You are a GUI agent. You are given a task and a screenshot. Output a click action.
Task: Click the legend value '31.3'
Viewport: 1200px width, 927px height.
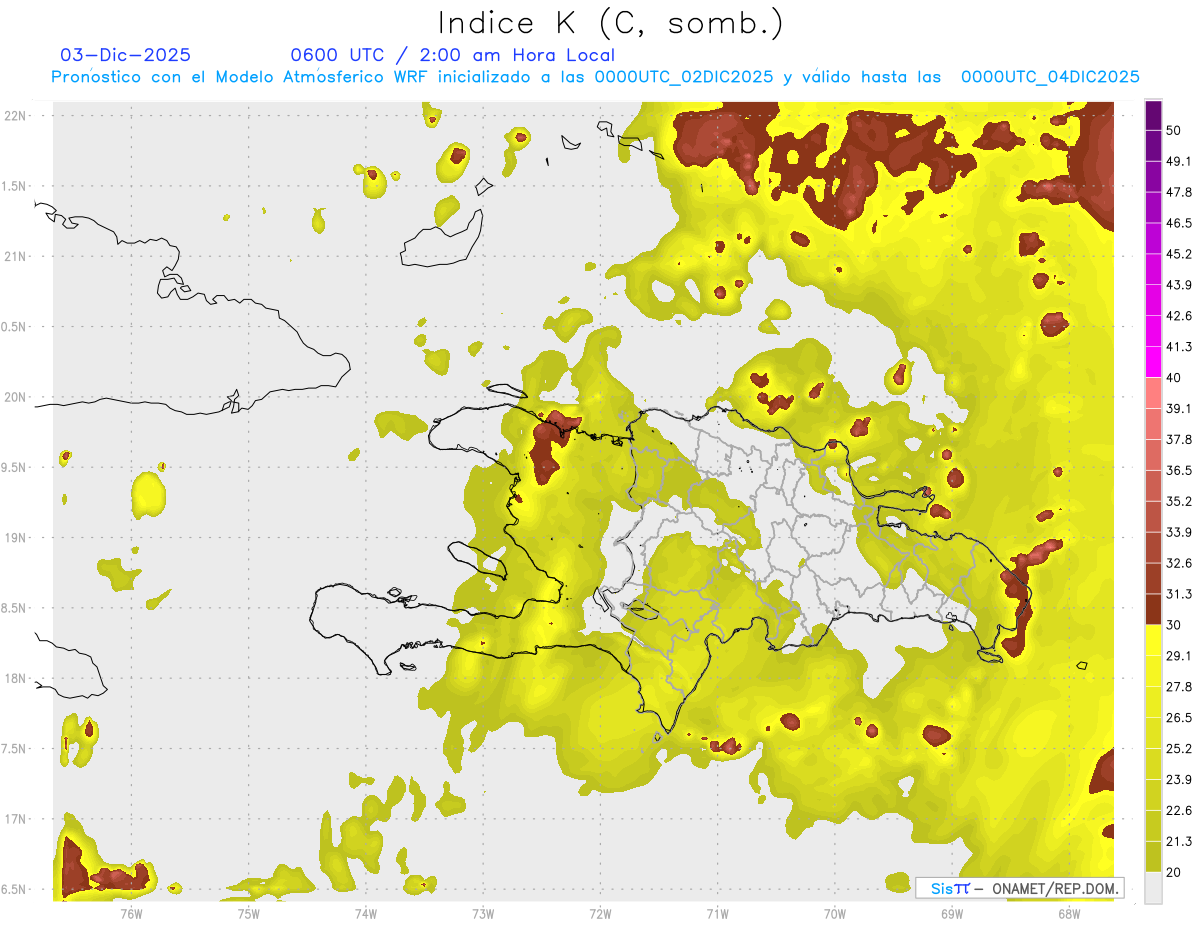tap(1179, 594)
